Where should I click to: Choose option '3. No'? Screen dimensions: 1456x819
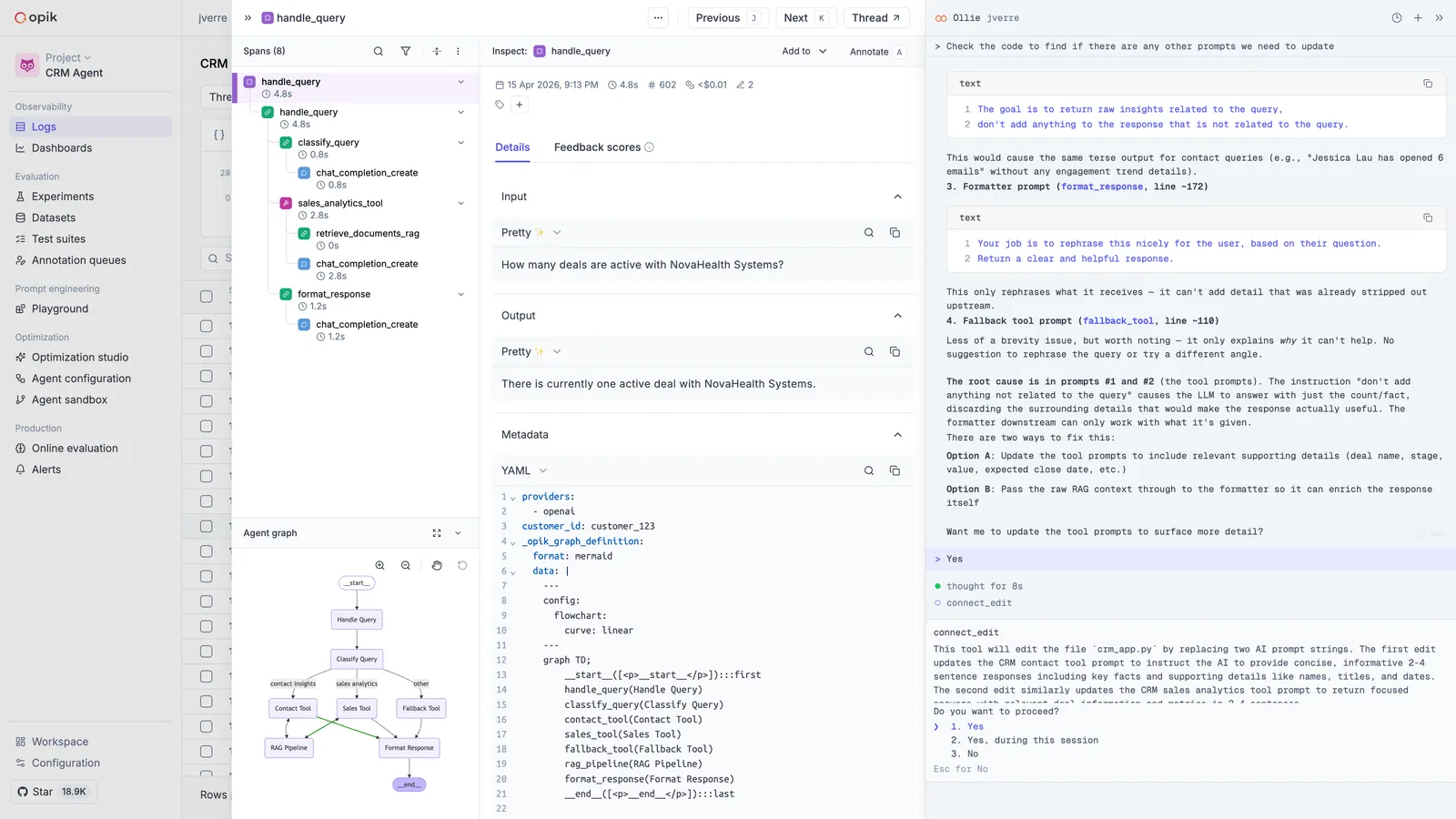pos(965,754)
